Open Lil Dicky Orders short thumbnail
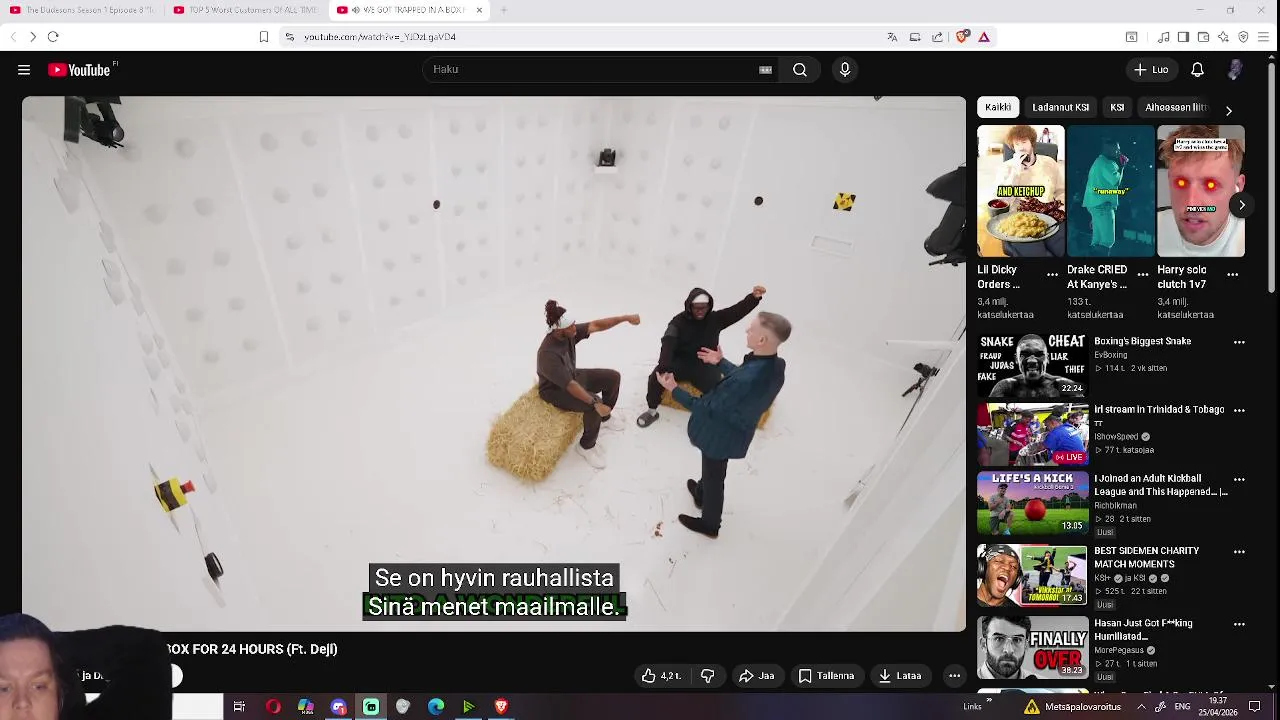1280x720 pixels. 1021,191
